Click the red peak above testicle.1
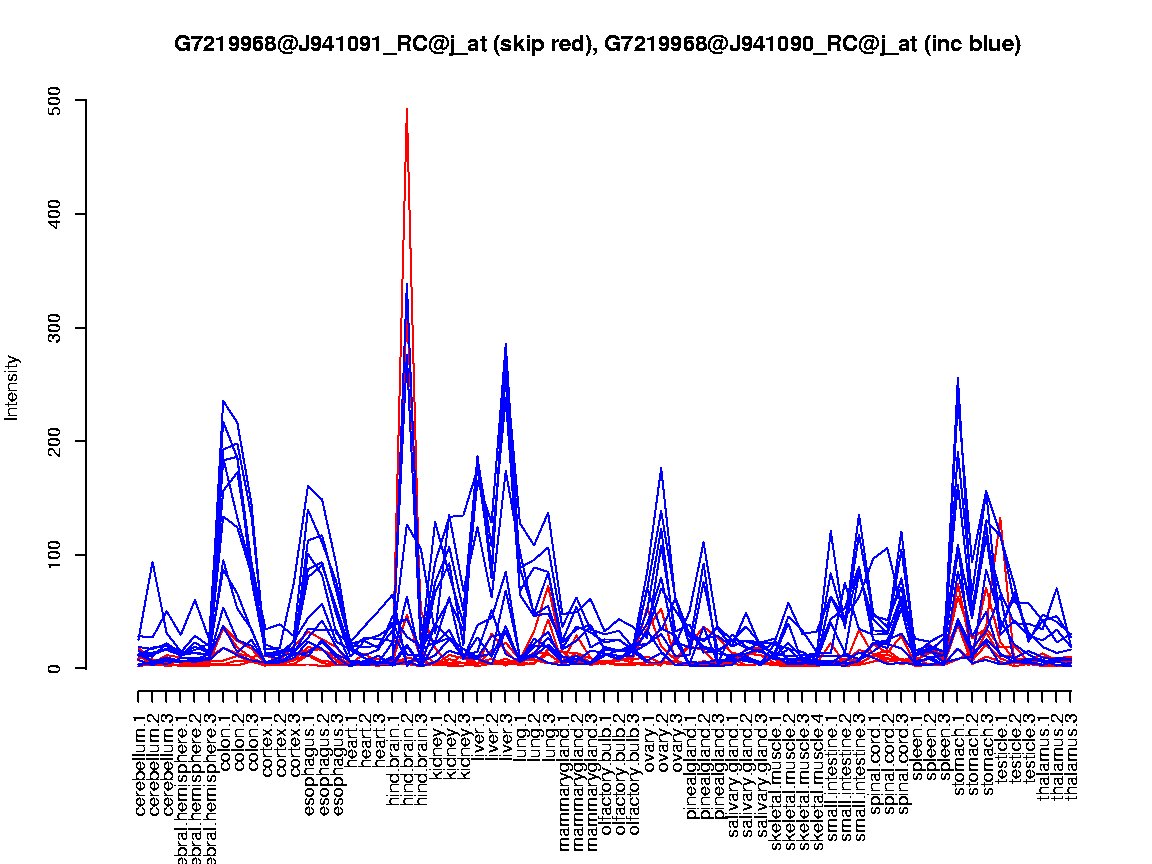This screenshot has height=864, width=1152. pyautogui.click(x=1001, y=519)
